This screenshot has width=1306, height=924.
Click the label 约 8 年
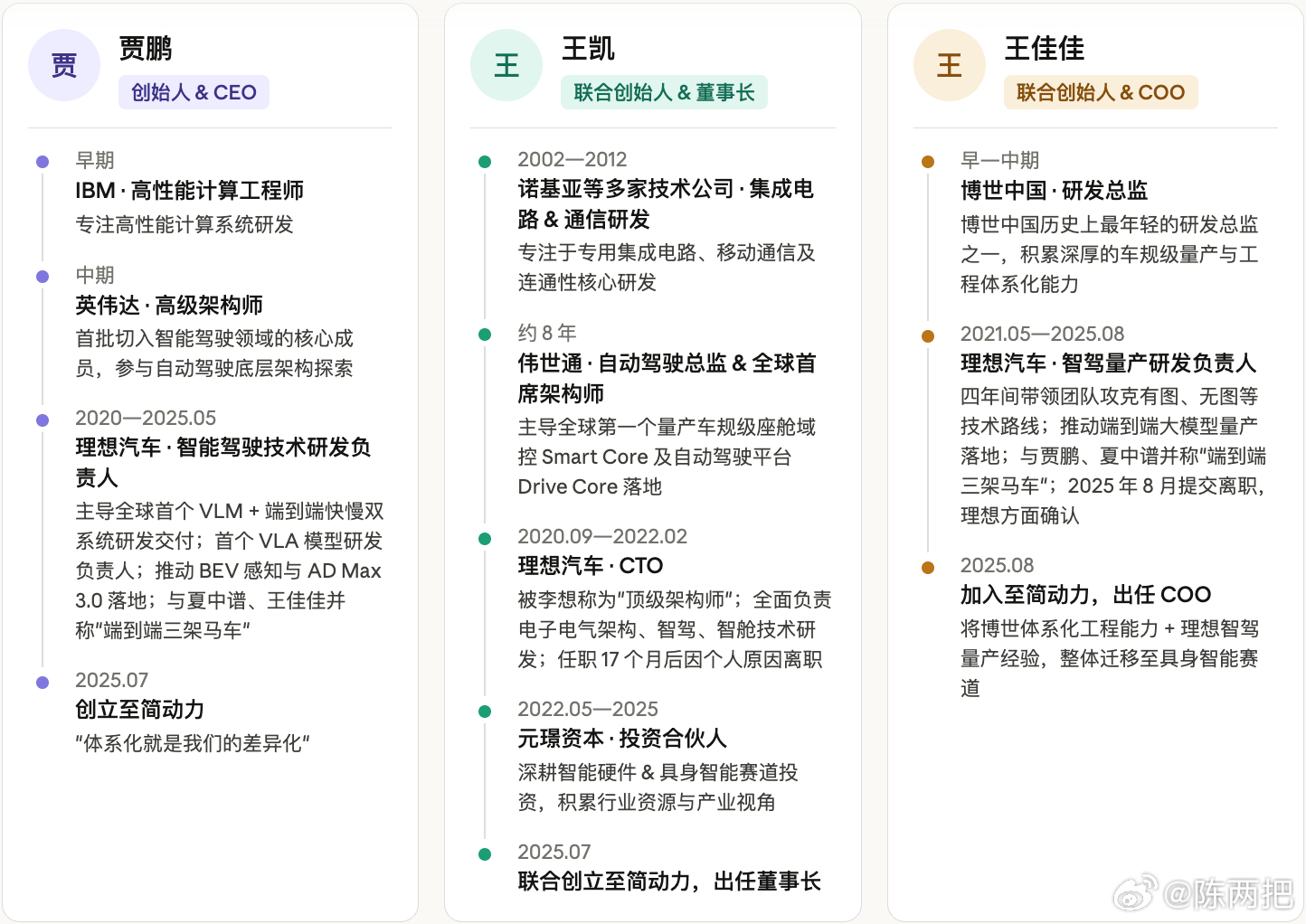click(547, 333)
